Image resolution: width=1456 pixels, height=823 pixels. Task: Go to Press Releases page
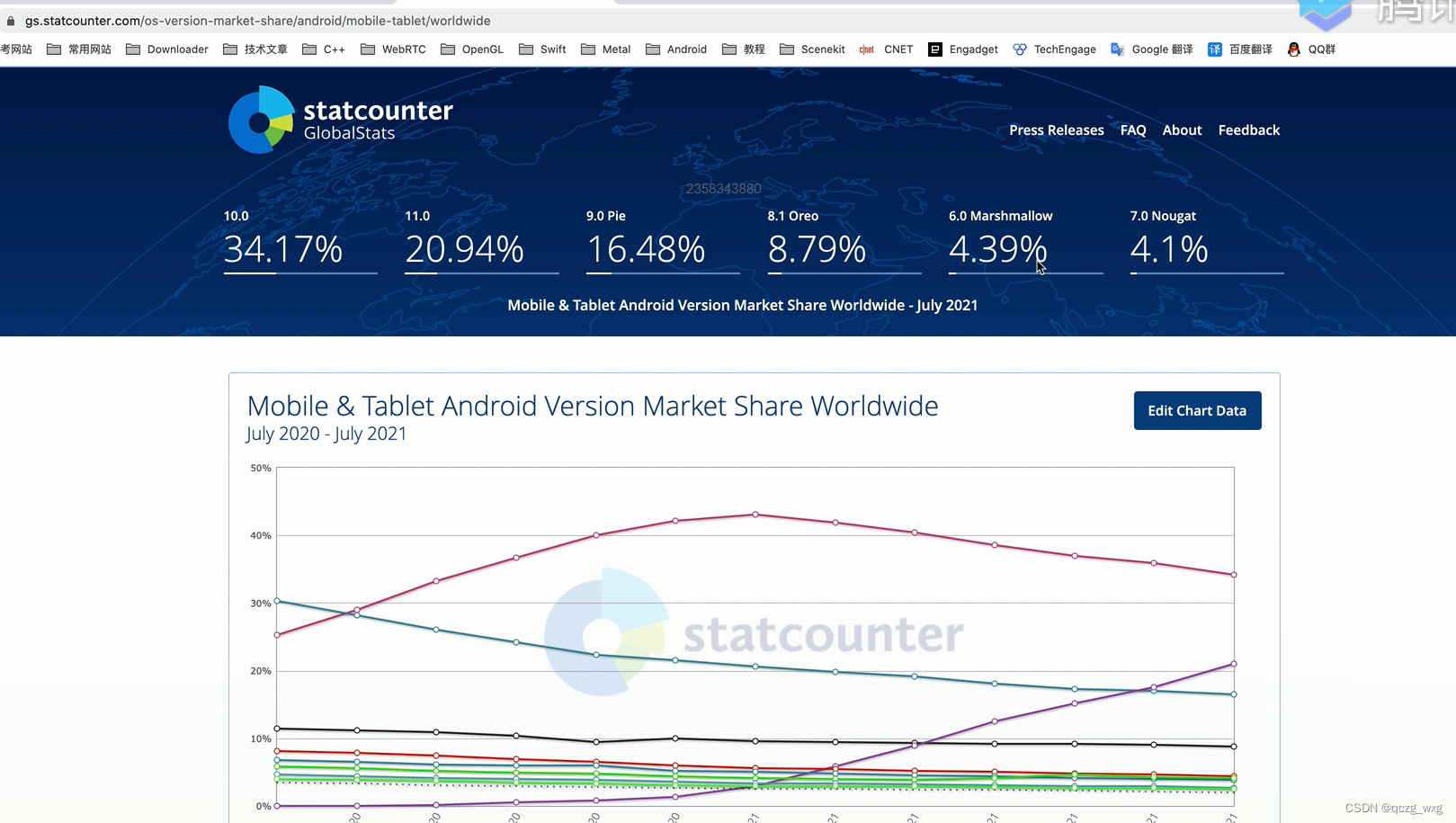1056,130
